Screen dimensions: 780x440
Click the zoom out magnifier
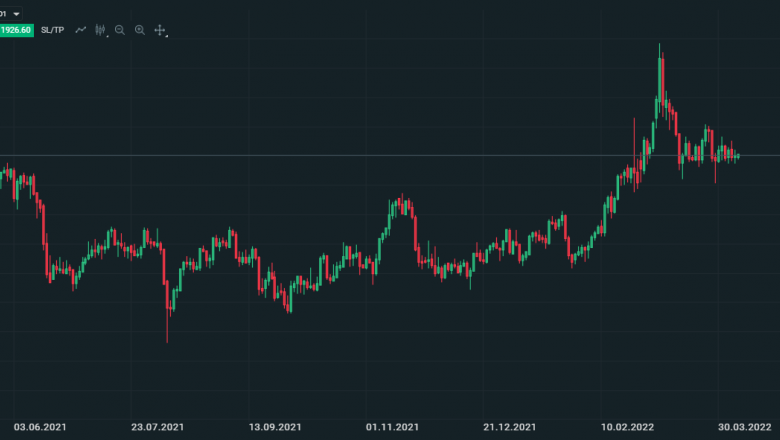(120, 30)
